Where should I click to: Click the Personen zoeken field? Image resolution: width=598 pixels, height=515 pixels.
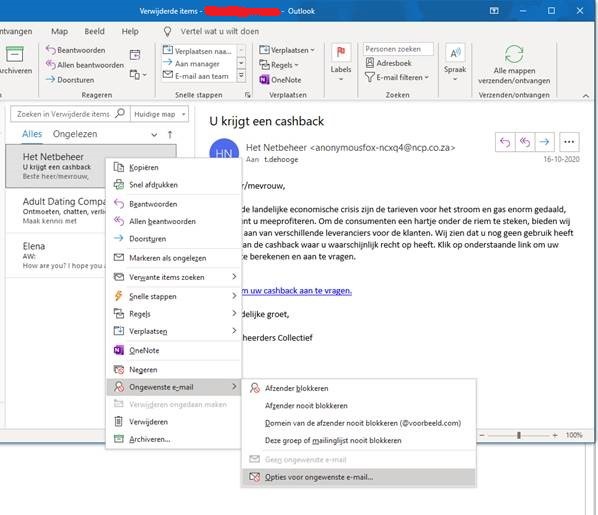coord(398,49)
